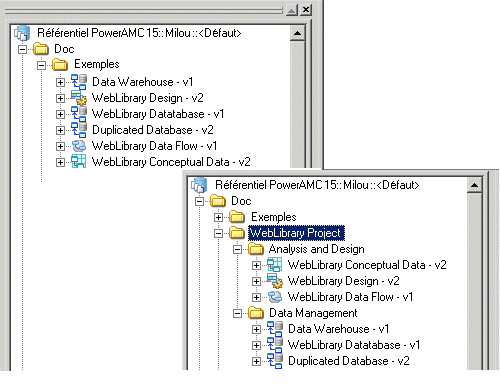
Task: Expand WebLibrary Data Flow - v1 in the right window
Action: click(256, 297)
